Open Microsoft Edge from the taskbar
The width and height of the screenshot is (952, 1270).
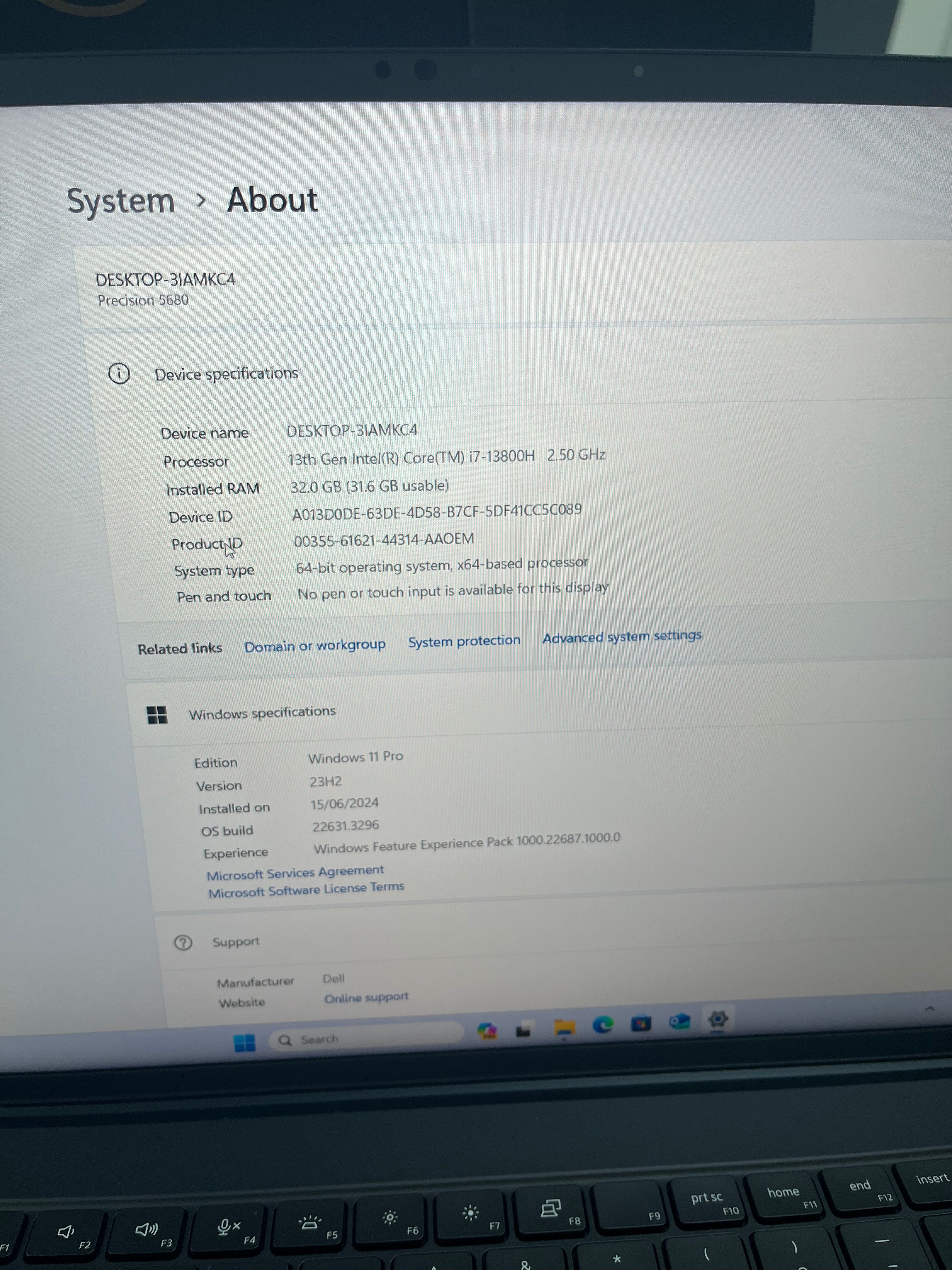pyautogui.click(x=603, y=1025)
